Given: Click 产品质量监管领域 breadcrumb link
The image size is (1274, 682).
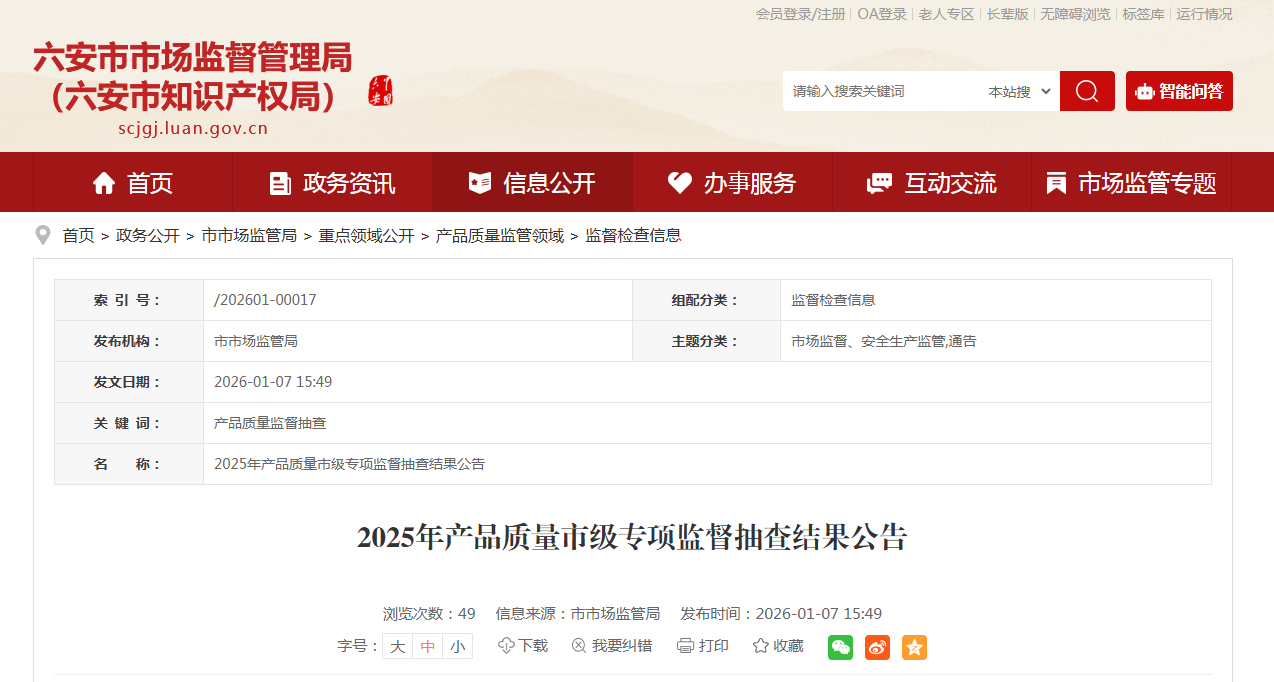Looking at the screenshot, I should click(x=499, y=236).
